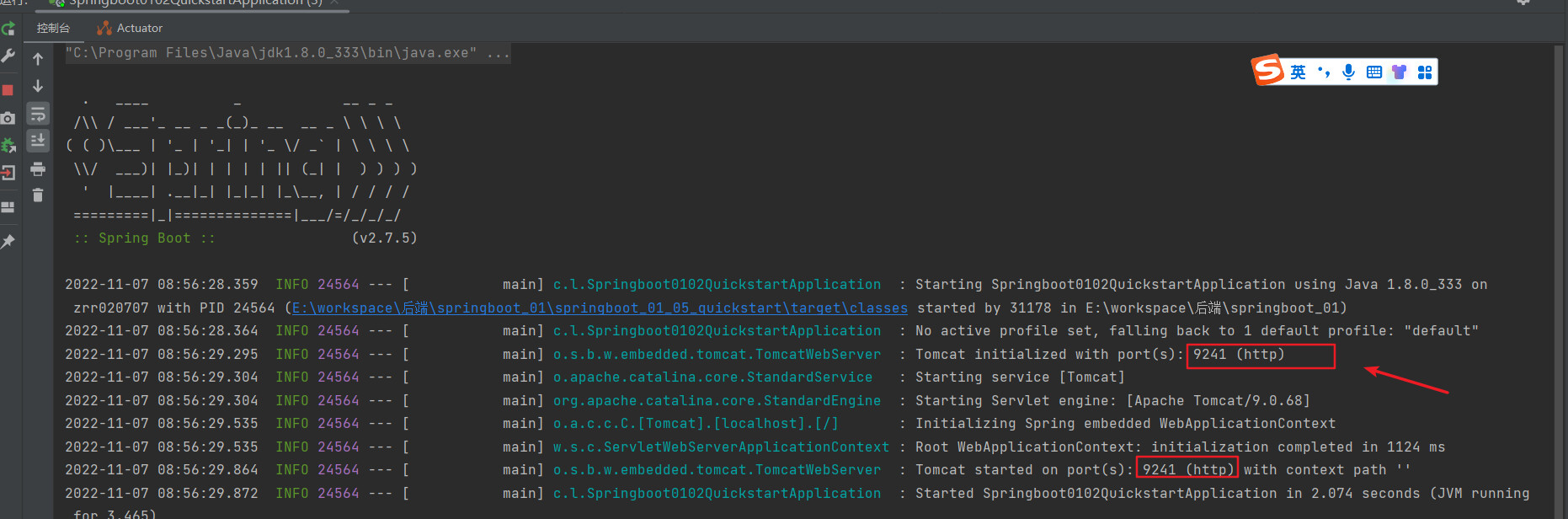The height and width of the screenshot is (519, 1568).
Task: Open the Sogou soft keyboard
Action: 1374,72
